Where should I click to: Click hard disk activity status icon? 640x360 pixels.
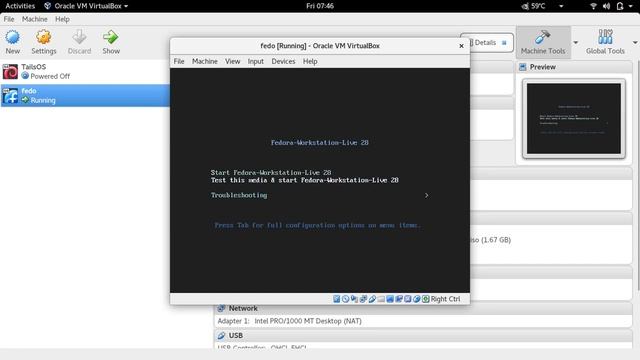(x=337, y=299)
